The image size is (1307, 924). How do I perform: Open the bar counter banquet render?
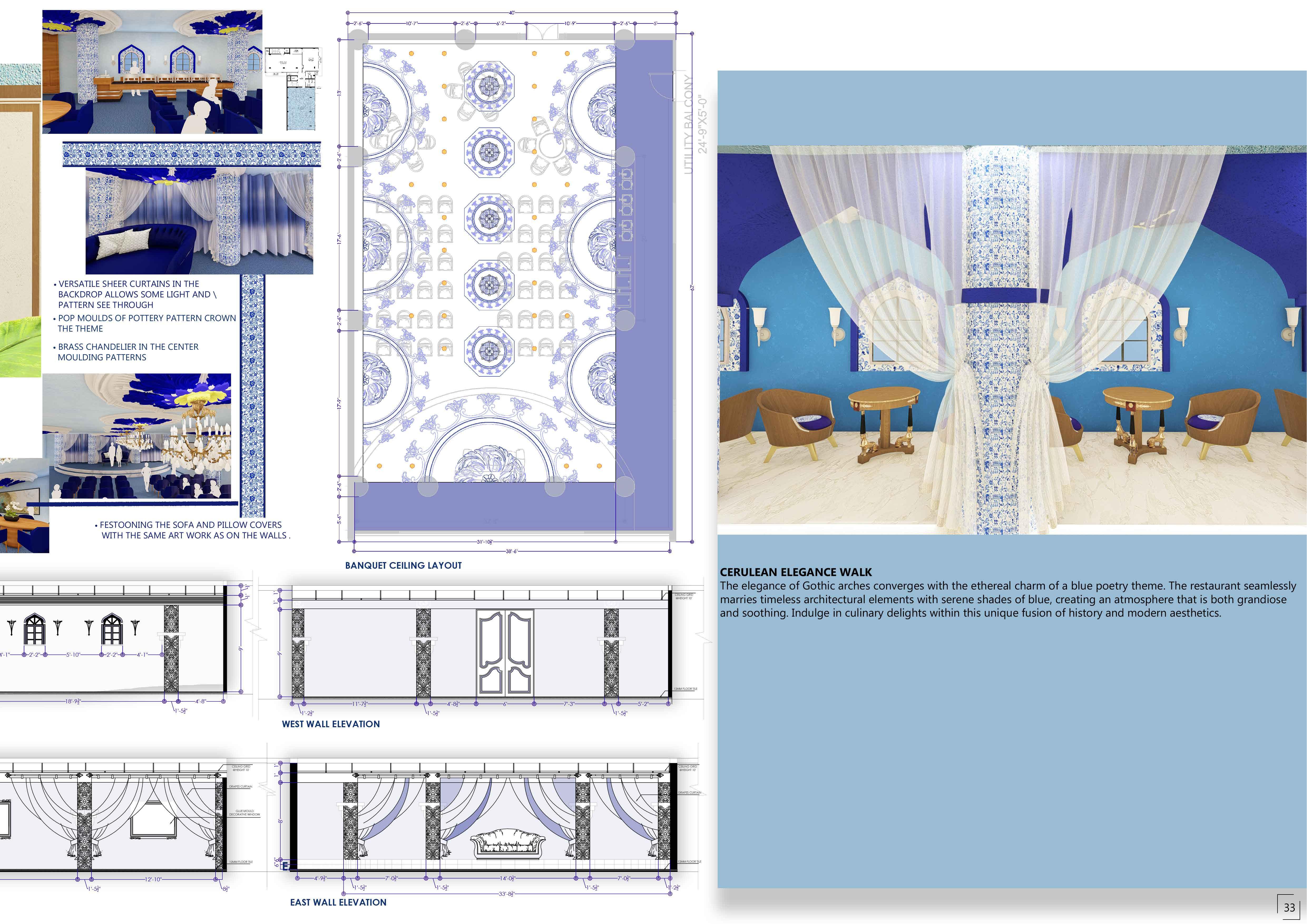pyautogui.click(x=152, y=72)
